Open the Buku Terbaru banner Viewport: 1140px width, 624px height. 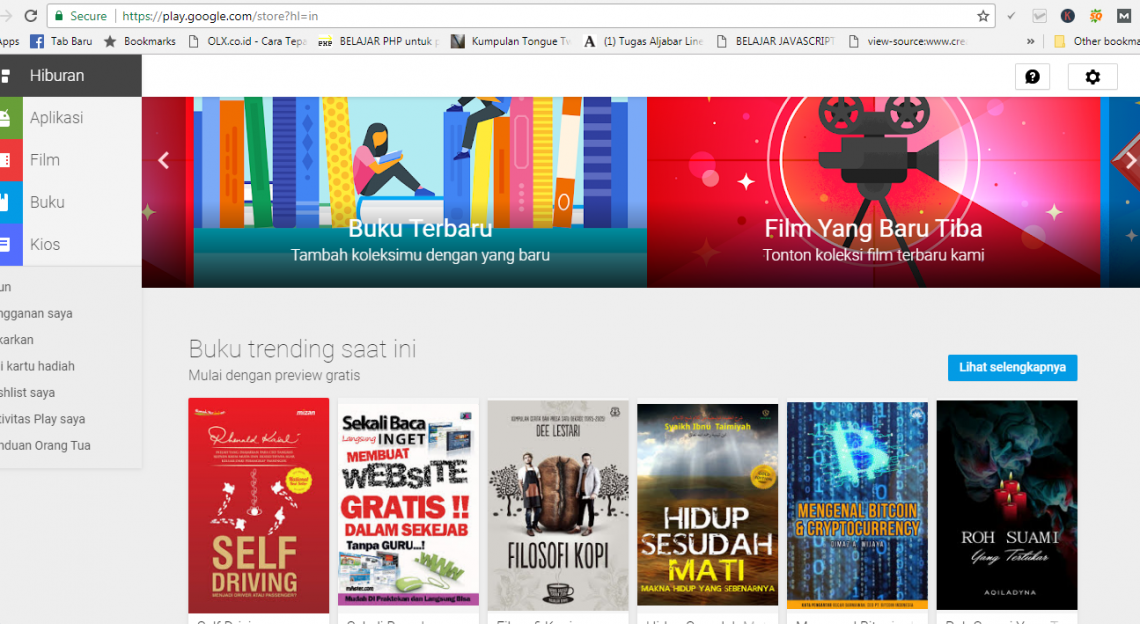click(420, 192)
